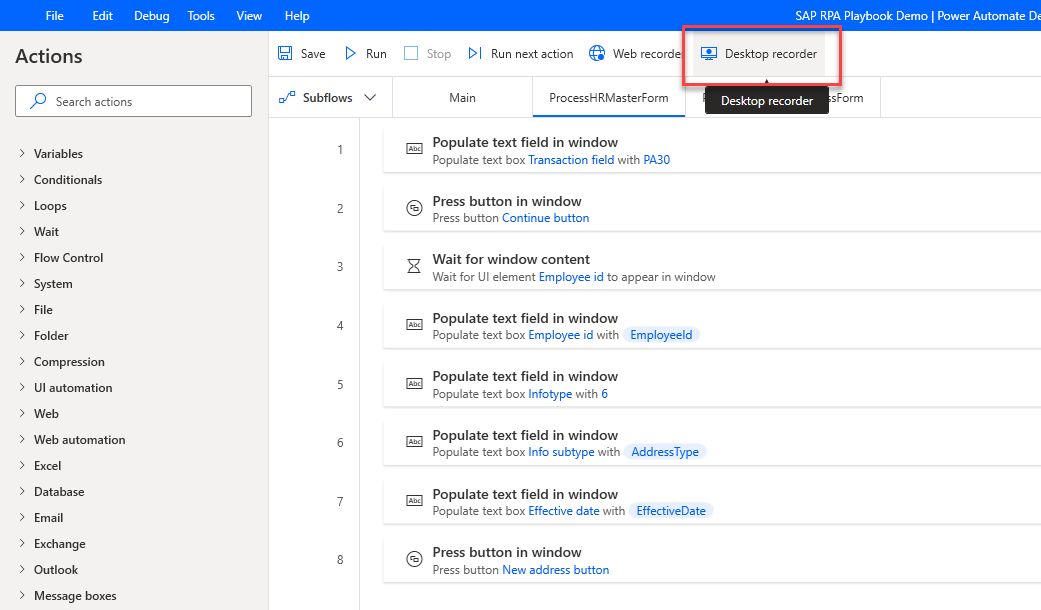This screenshot has width=1041, height=610.
Task: Expand the Web group
Action: point(22,413)
